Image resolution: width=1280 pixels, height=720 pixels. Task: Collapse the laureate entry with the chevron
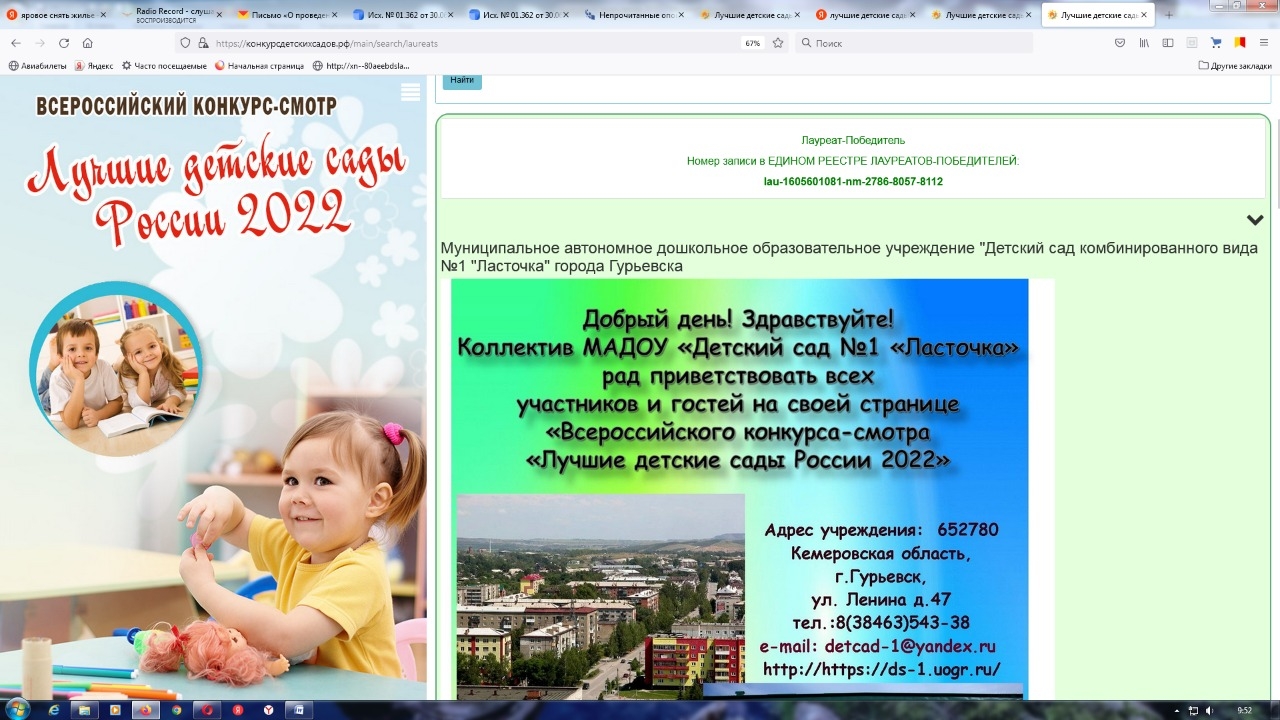(1255, 220)
